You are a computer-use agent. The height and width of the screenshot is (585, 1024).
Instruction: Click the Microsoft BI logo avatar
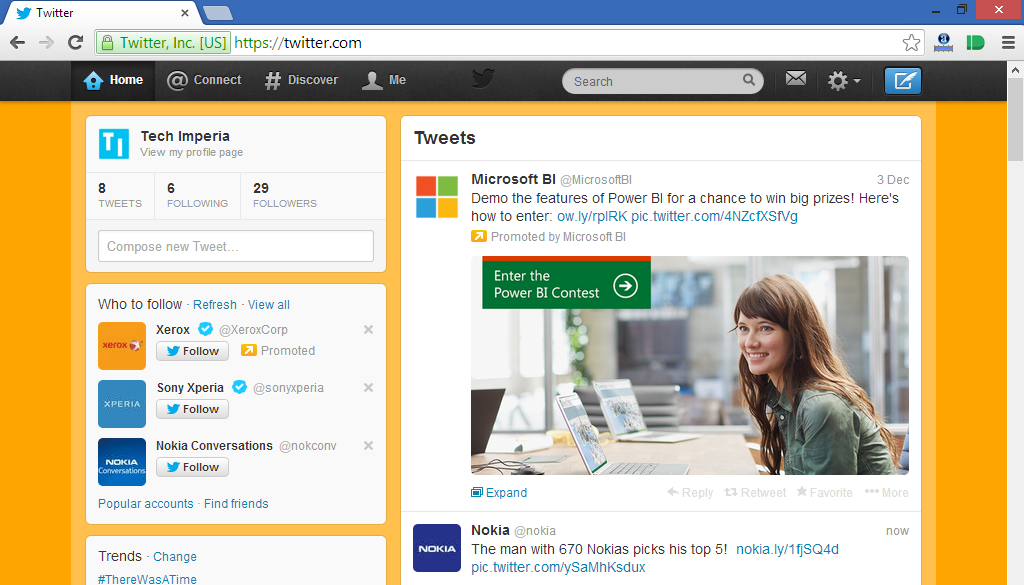(437, 197)
